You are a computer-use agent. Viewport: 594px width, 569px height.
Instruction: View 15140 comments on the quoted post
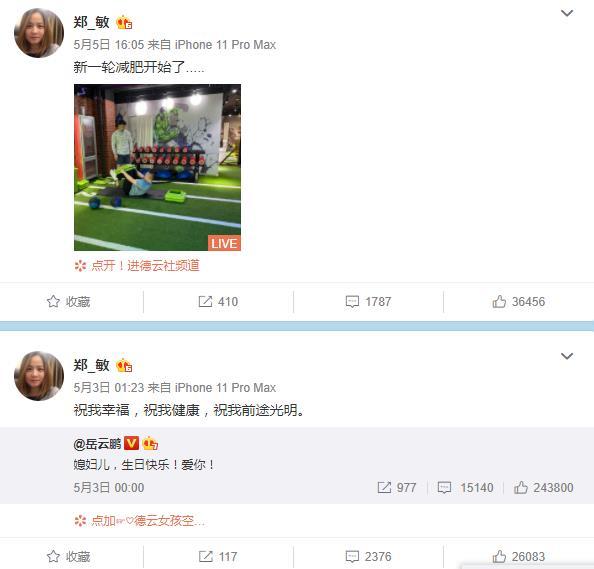tap(465, 488)
